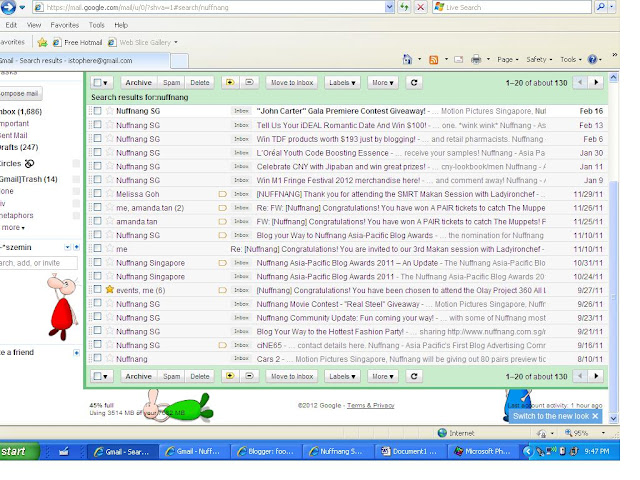Viewport: 640px width, 480px height.
Task: Click the Windows start button
Action: coord(19,451)
